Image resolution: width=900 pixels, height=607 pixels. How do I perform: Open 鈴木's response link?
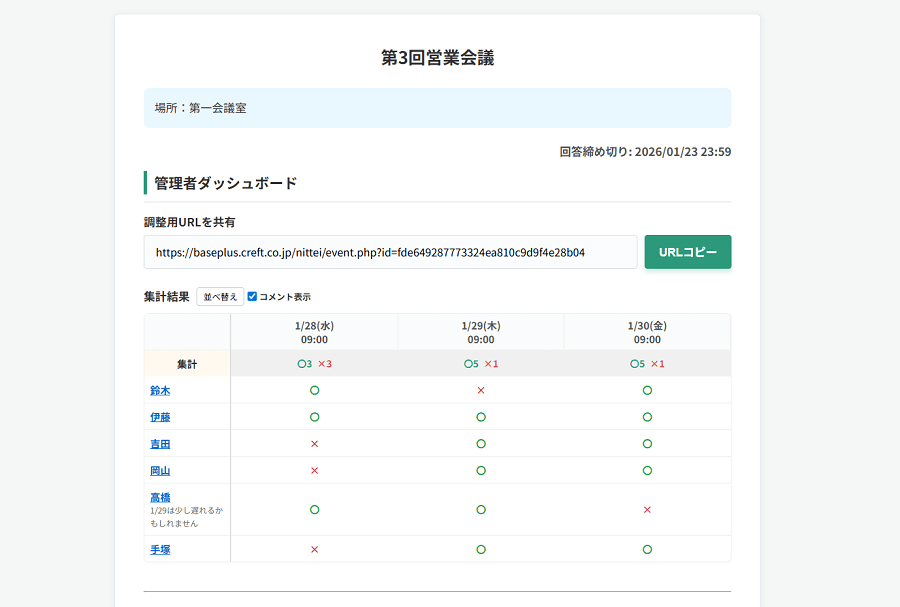click(x=160, y=390)
